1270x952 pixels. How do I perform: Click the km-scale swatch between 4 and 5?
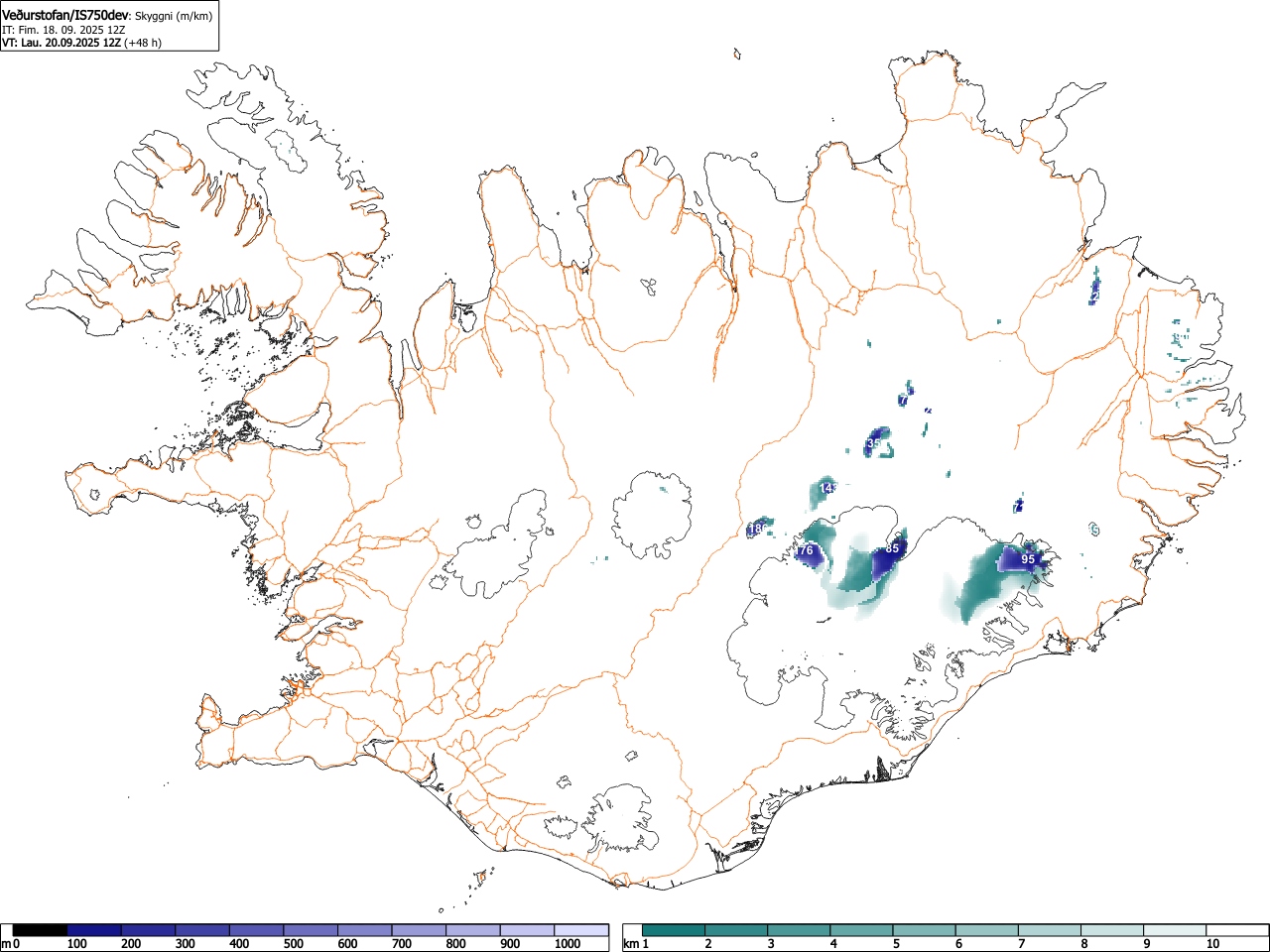pos(862,930)
